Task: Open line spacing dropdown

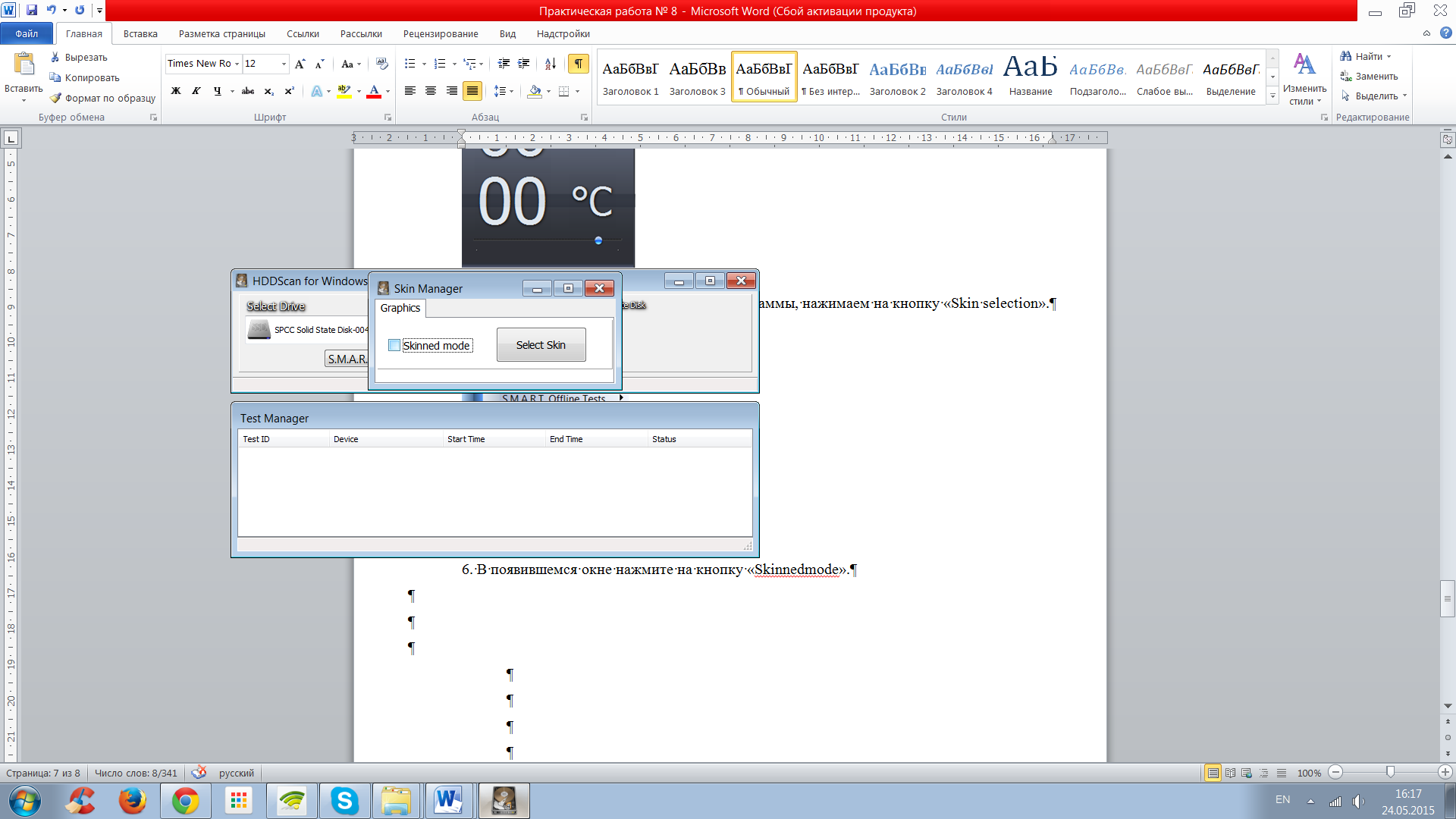Action: 504,91
